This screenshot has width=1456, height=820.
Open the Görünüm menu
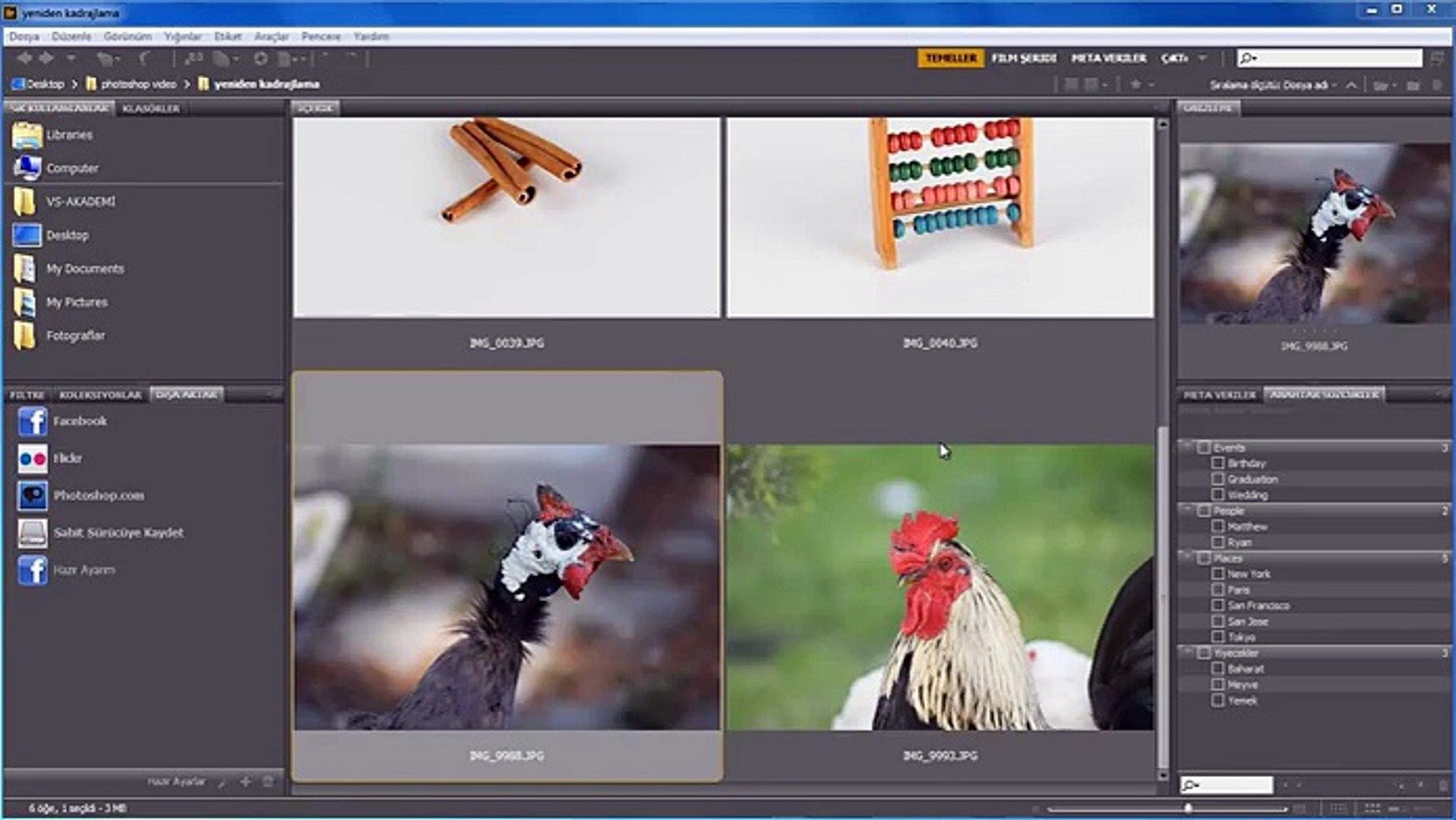tap(128, 36)
